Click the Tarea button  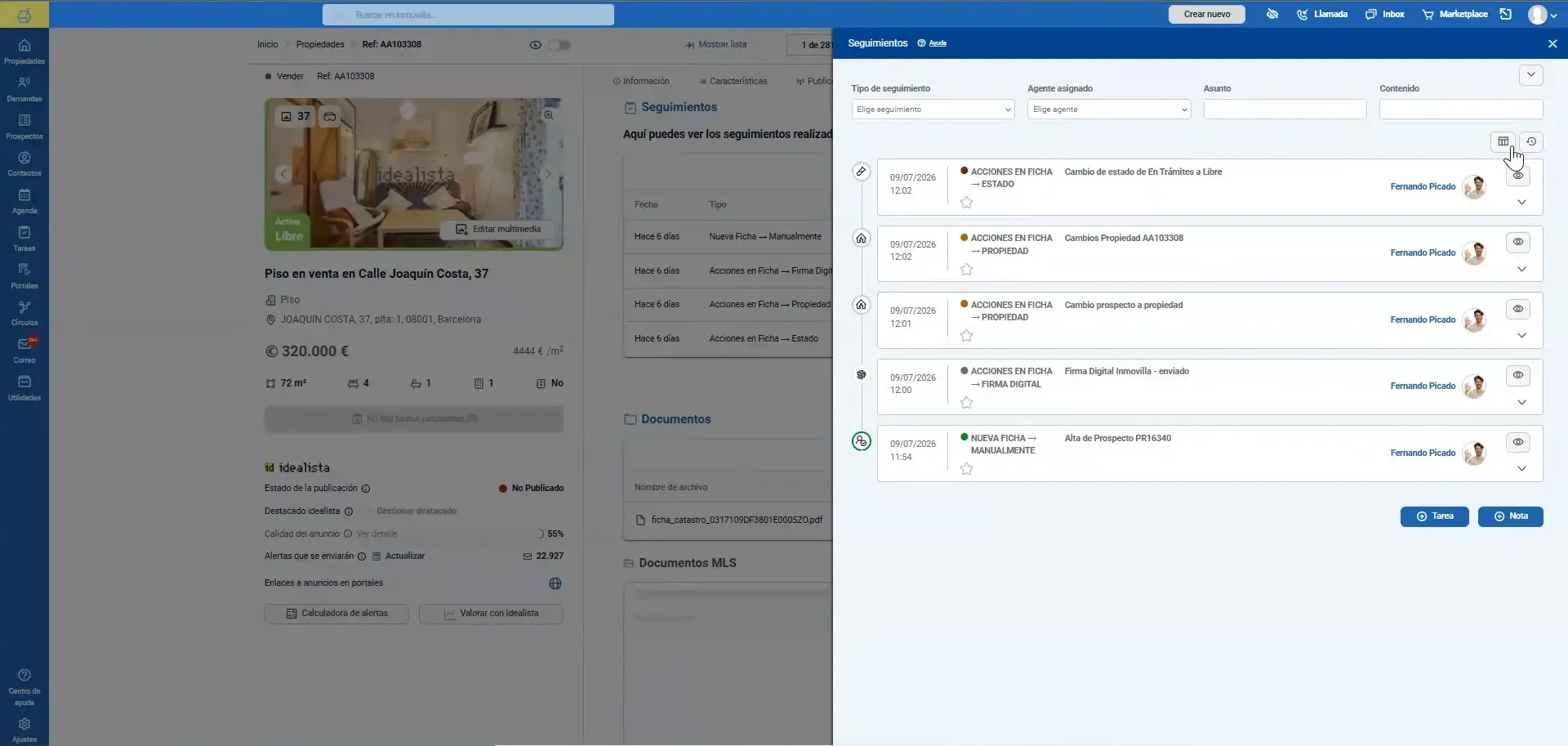[1434, 516]
